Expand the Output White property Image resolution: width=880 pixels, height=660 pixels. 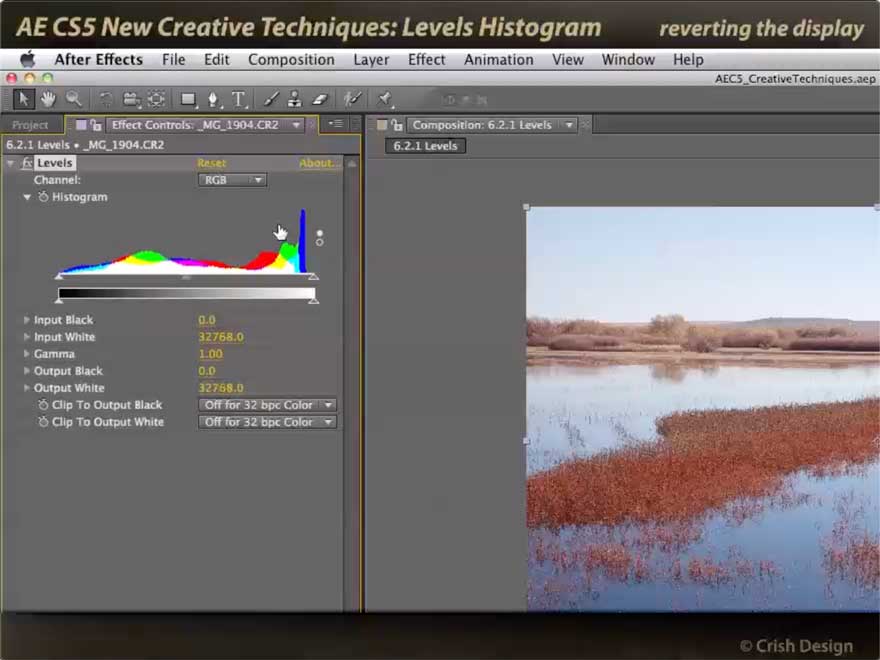(x=26, y=388)
